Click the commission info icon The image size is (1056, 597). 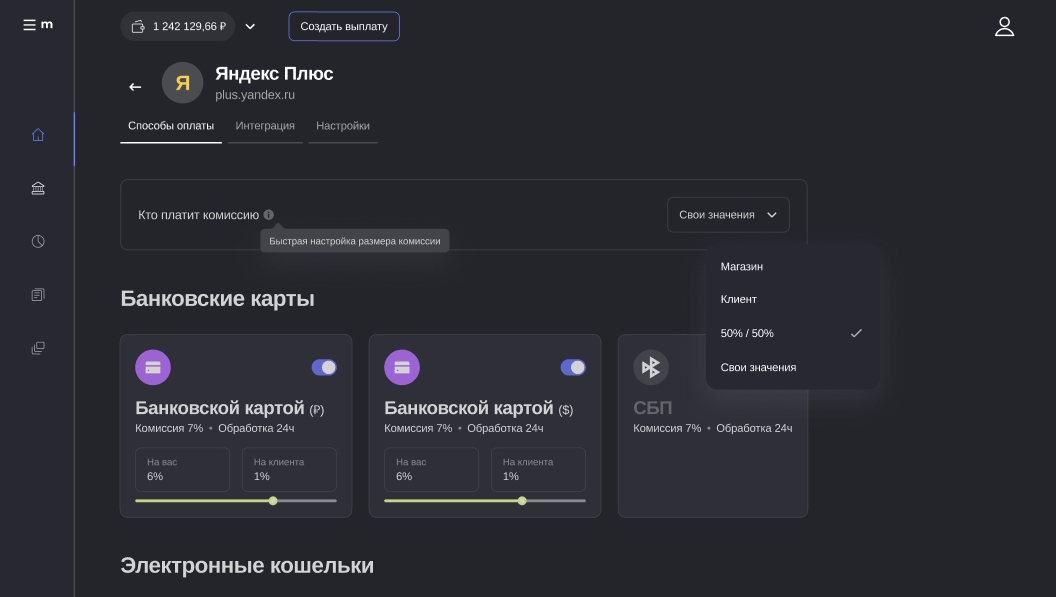269,215
